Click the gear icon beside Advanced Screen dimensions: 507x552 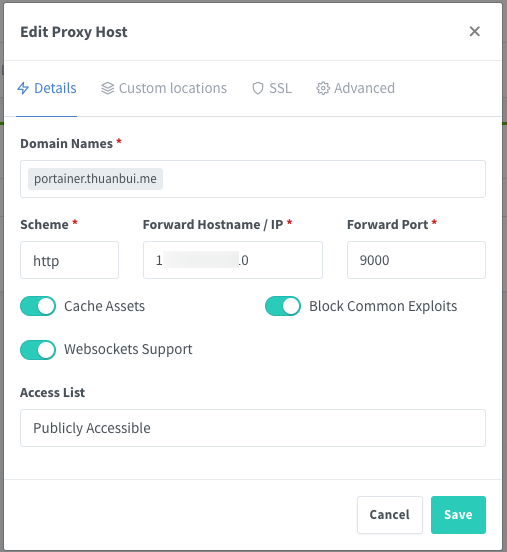click(323, 88)
